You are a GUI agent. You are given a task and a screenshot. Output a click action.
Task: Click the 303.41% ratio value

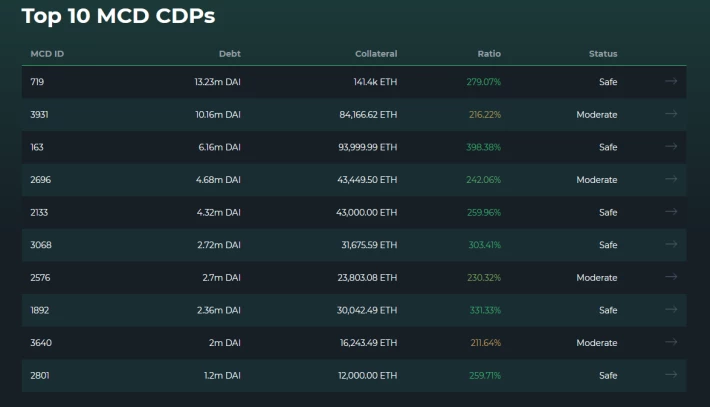click(485, 245)
